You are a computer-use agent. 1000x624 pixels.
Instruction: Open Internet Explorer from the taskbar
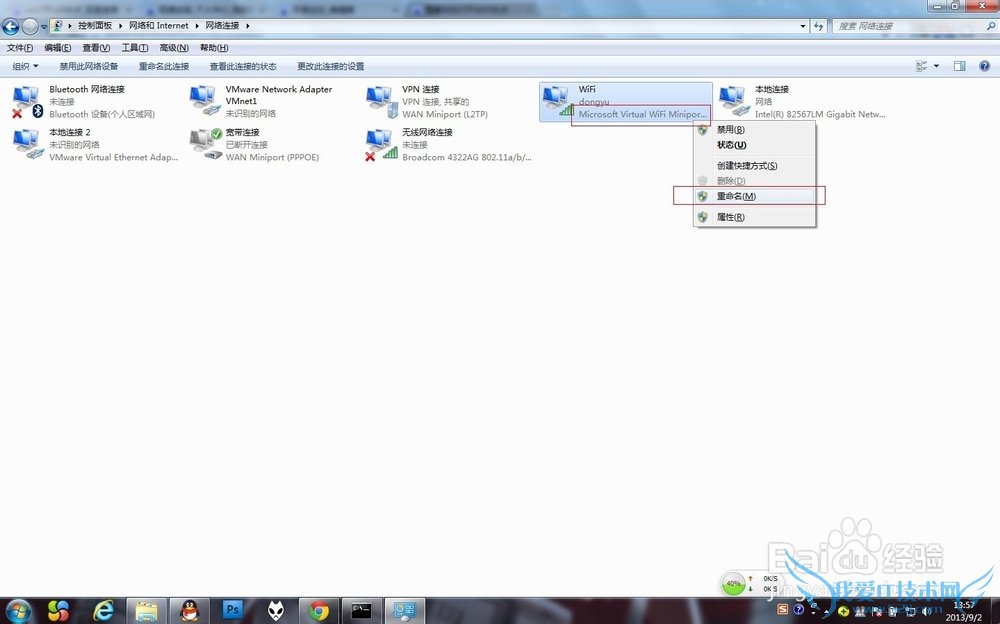(103, 611)
